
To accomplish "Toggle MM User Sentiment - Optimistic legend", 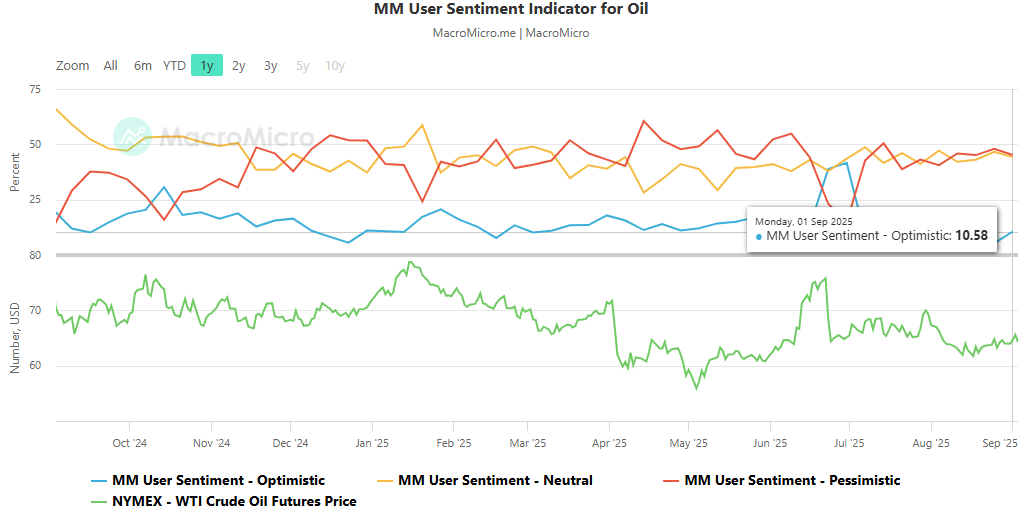I will [x=218, y=480].
